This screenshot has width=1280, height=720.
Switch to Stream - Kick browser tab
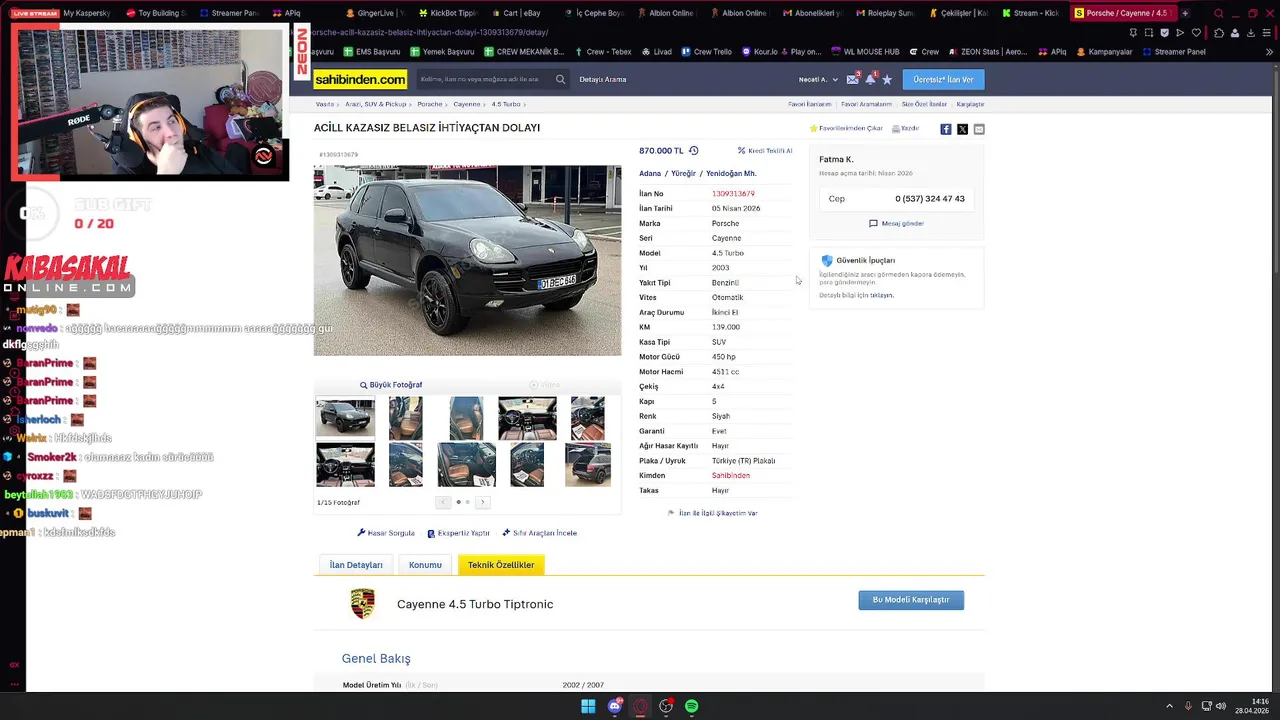tap(1030, 13)
